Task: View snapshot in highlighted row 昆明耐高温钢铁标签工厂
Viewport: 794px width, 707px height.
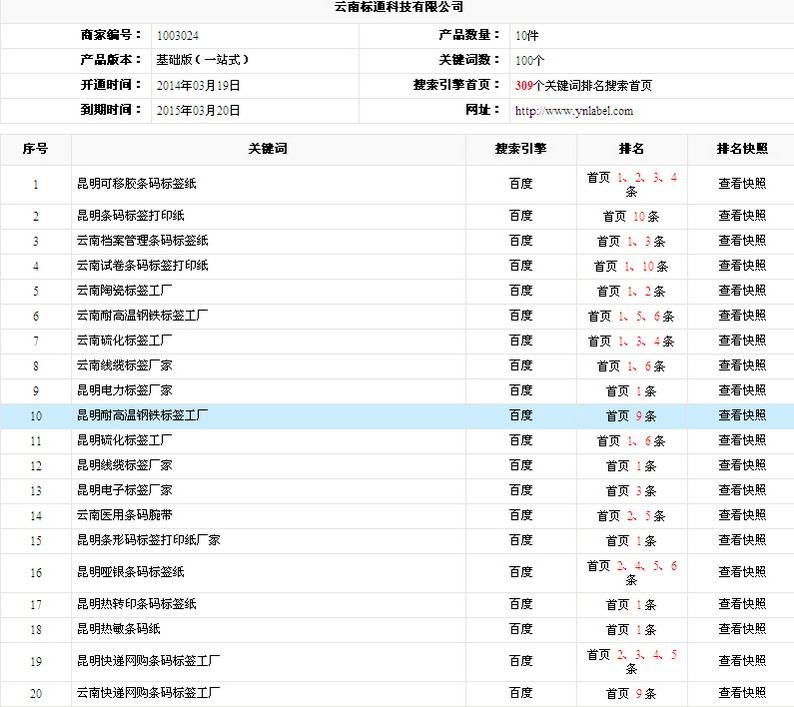Action: coord(742,415)
